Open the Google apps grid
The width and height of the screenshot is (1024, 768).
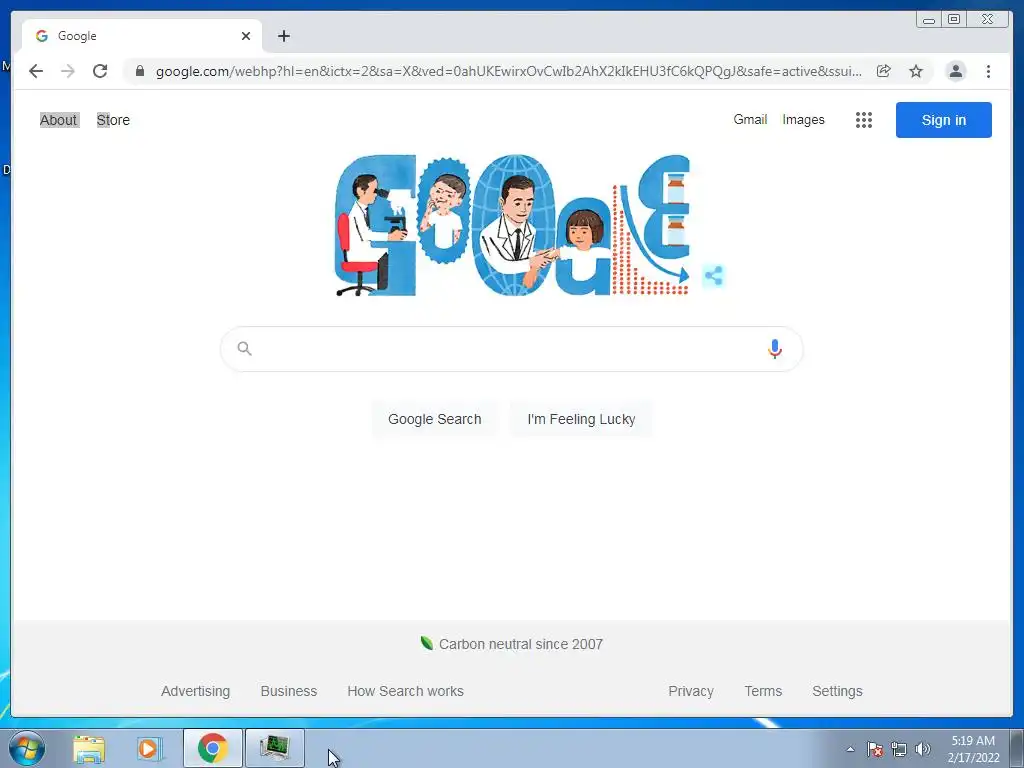click(x=864, y=120)
